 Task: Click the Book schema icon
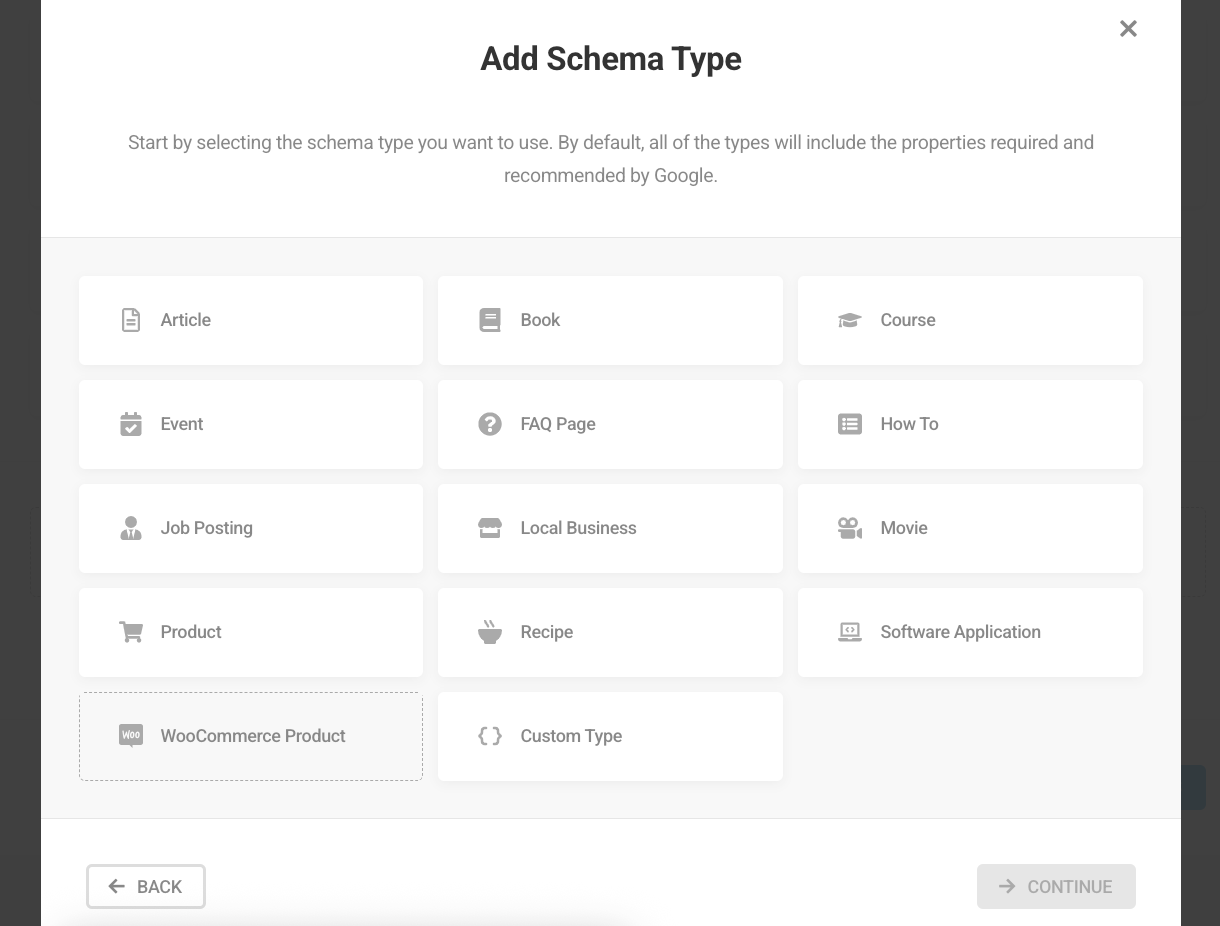coord(490,320)
